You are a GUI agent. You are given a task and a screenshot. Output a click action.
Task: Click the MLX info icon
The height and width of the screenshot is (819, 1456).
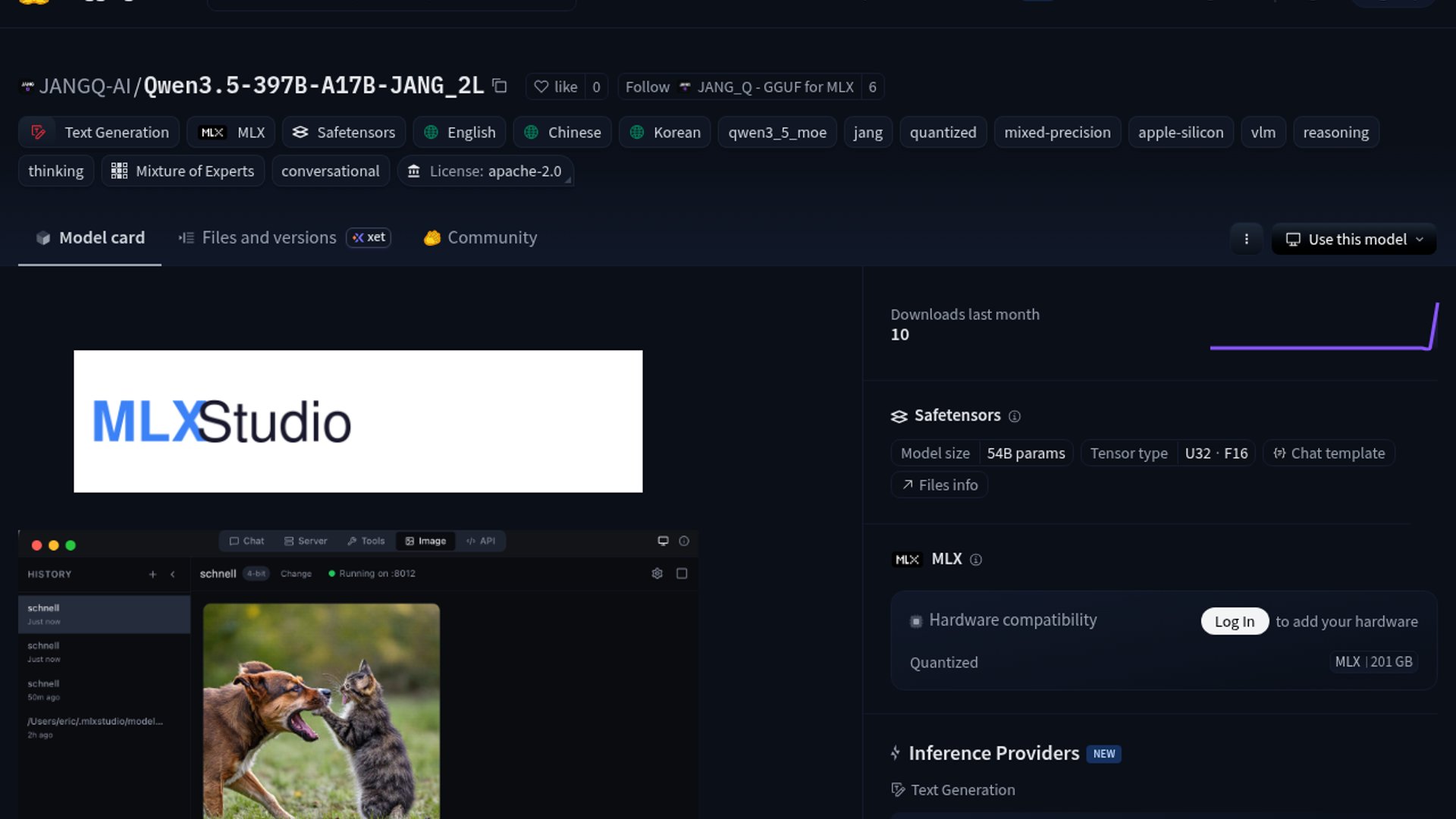point(976,560)
